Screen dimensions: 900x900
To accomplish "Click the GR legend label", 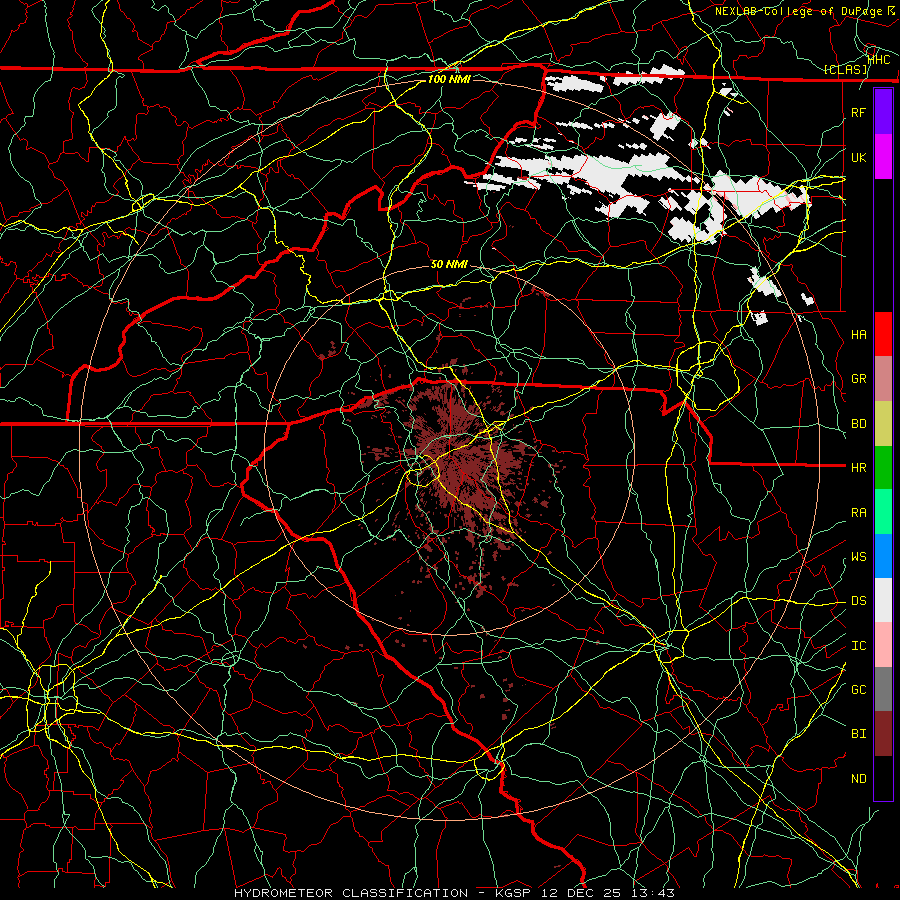I will [858, 379].
